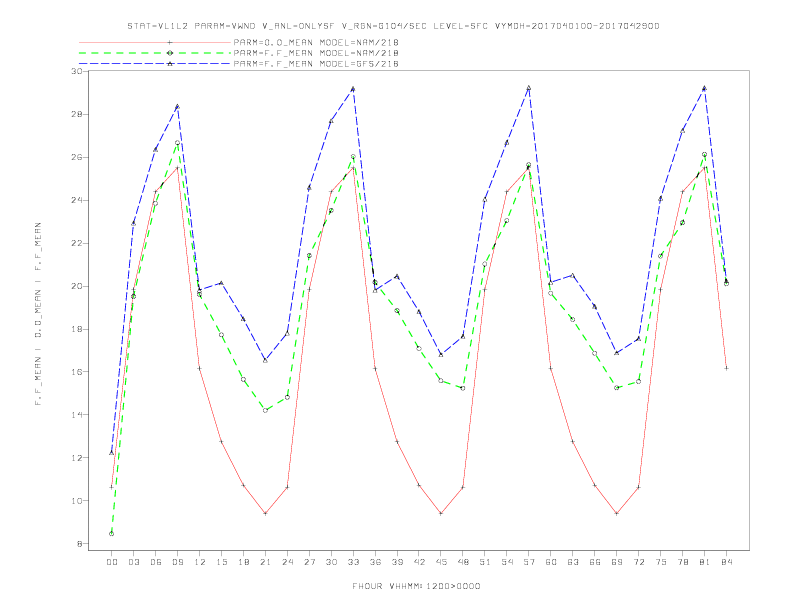Click x-axis tick label 45
The width and height of the screenshot is (792, 612).
point(441,562)
